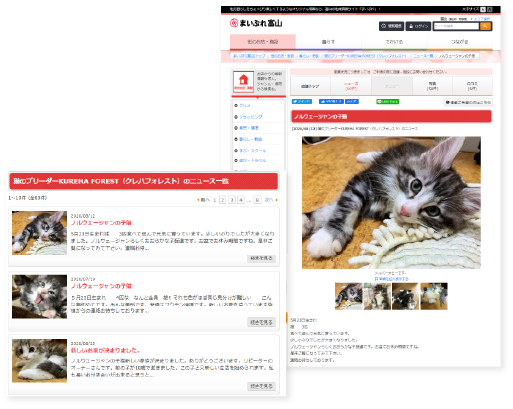Select second thumbnail below the main photo

(377, 296)
